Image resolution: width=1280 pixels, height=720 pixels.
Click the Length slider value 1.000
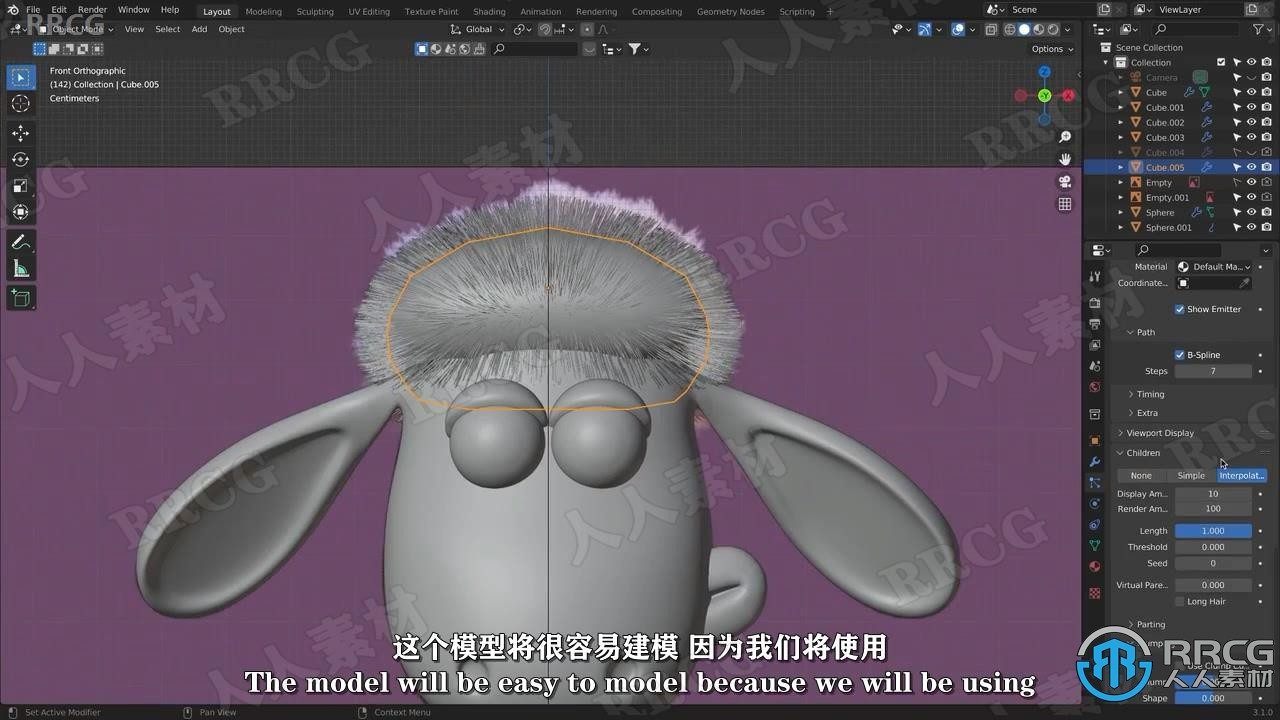(x=1213, y=531)
